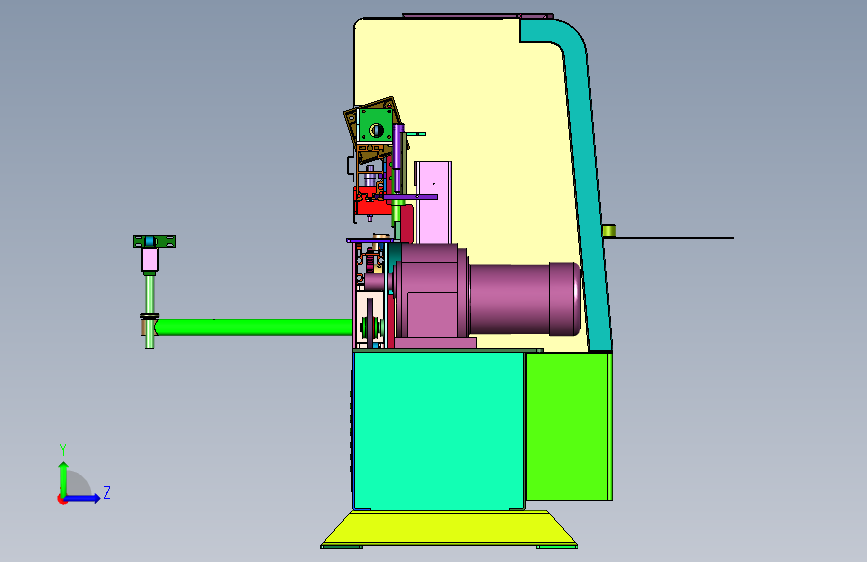Select the spring-green base cabinet
Viewport: 867px width, 562px height.
438,430
